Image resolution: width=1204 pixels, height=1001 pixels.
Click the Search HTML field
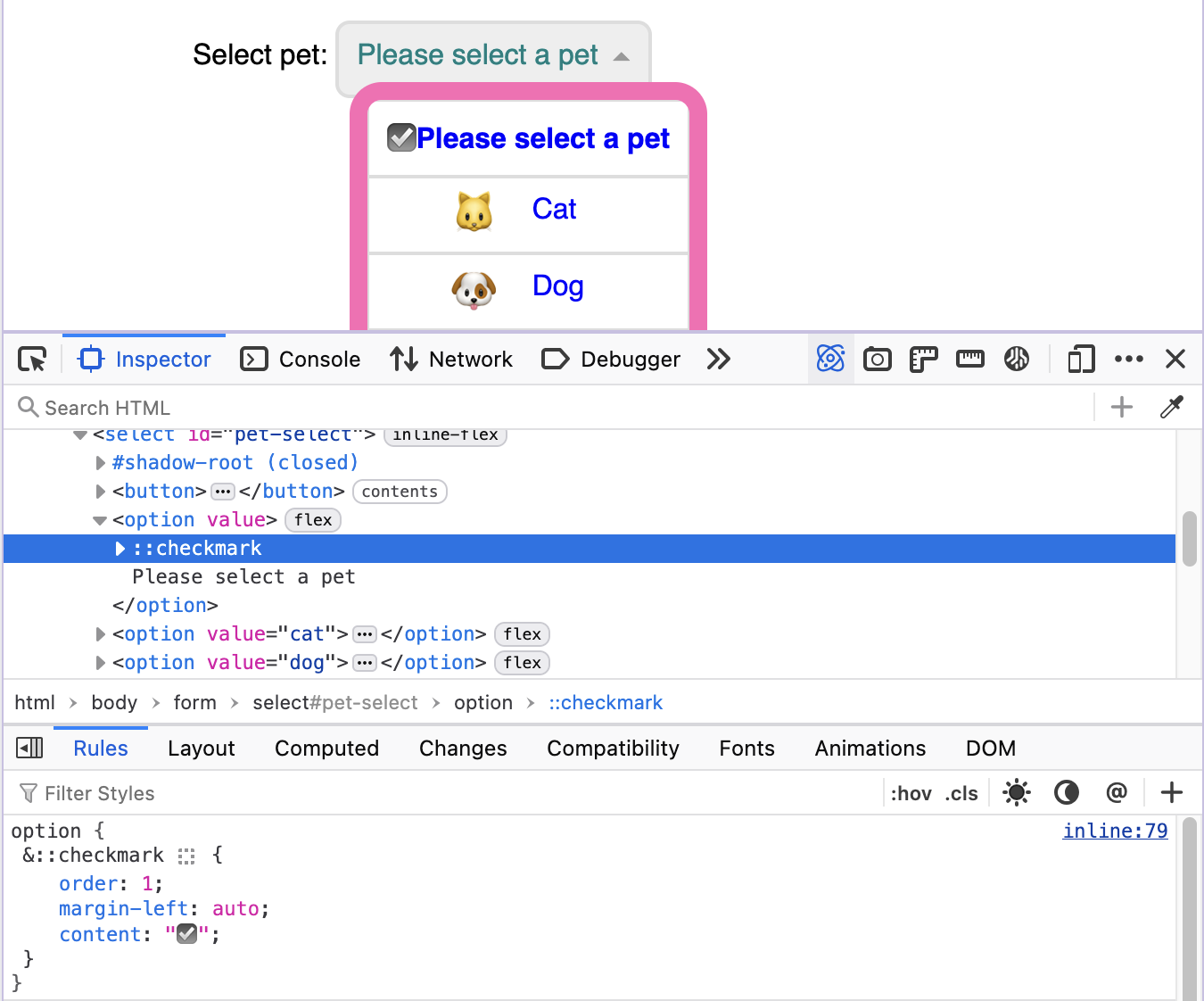pyautogui.click(x=553, y=408)
